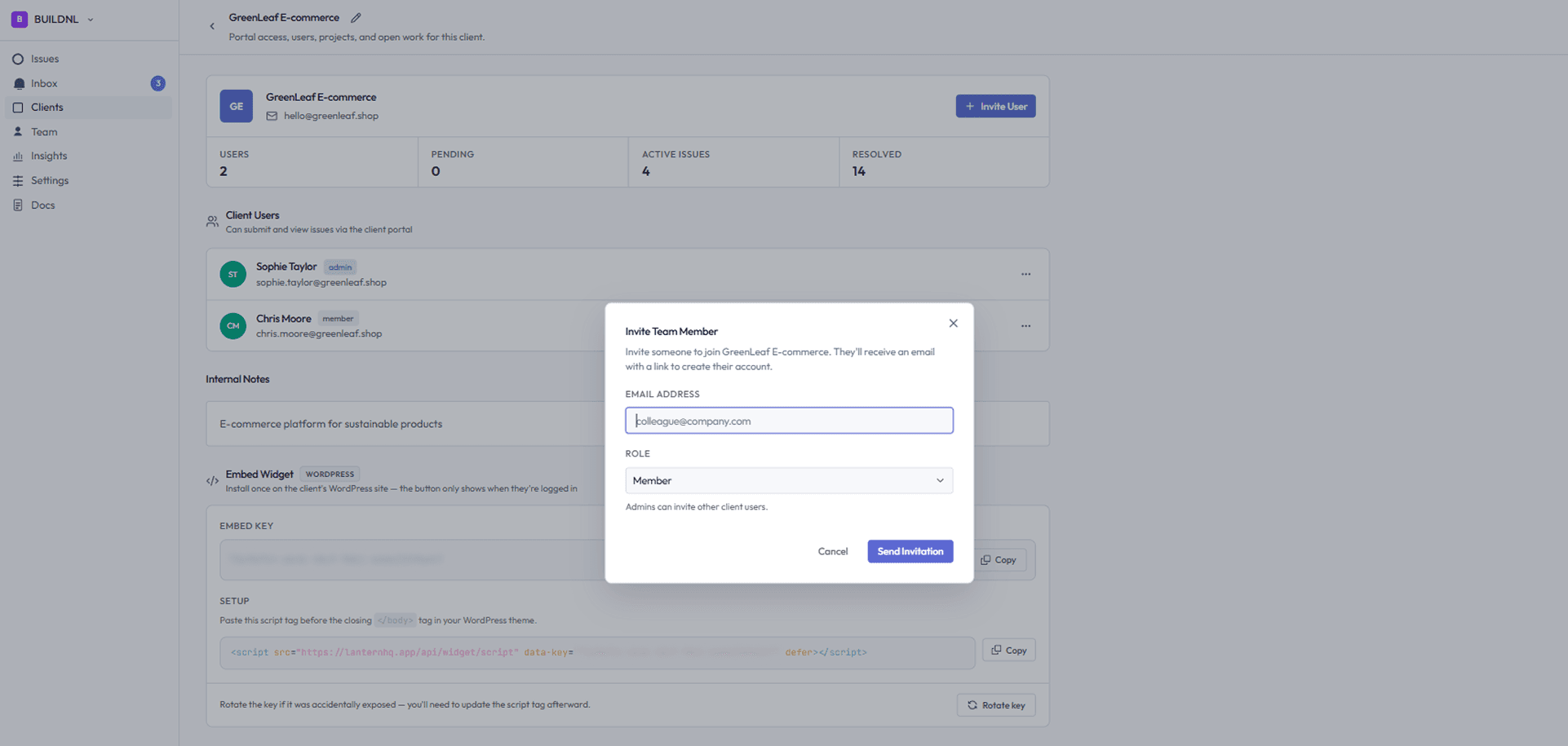Open the Role dropdown showing Member
Screen dimensions: 1568x746
789,480
